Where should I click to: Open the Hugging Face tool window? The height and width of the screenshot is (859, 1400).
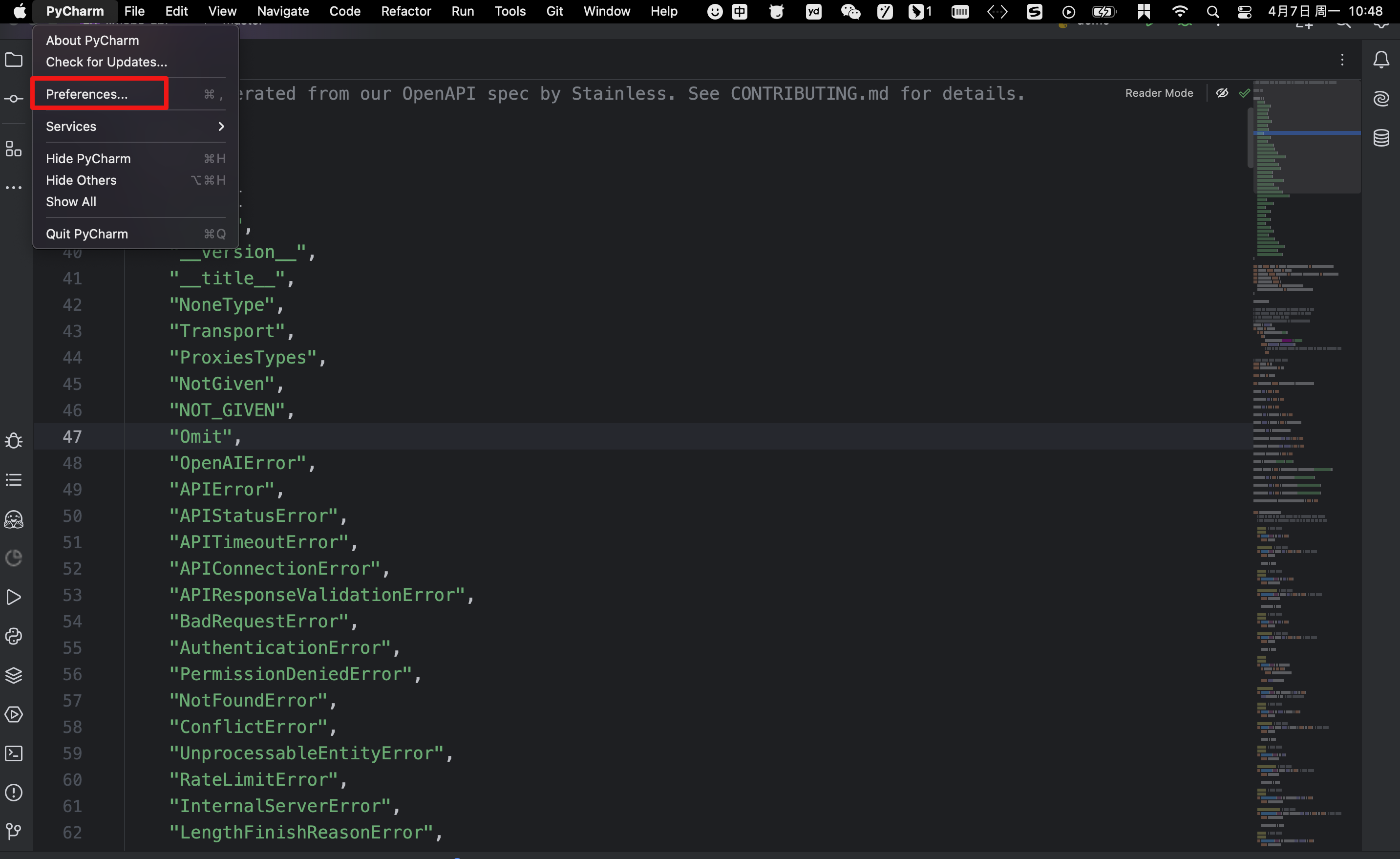click(14, 519)
